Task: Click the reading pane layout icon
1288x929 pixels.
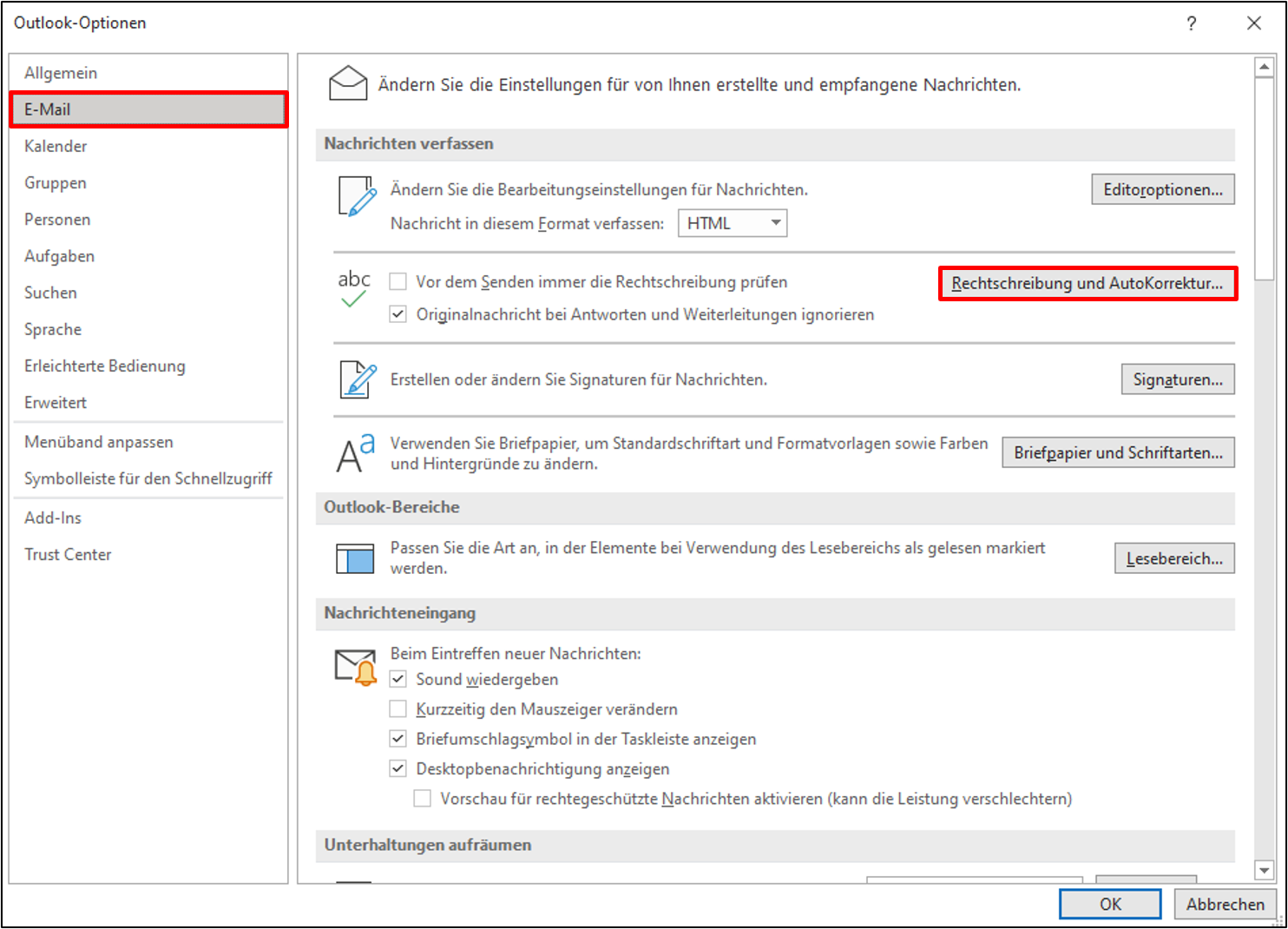Action: [355, 558]
